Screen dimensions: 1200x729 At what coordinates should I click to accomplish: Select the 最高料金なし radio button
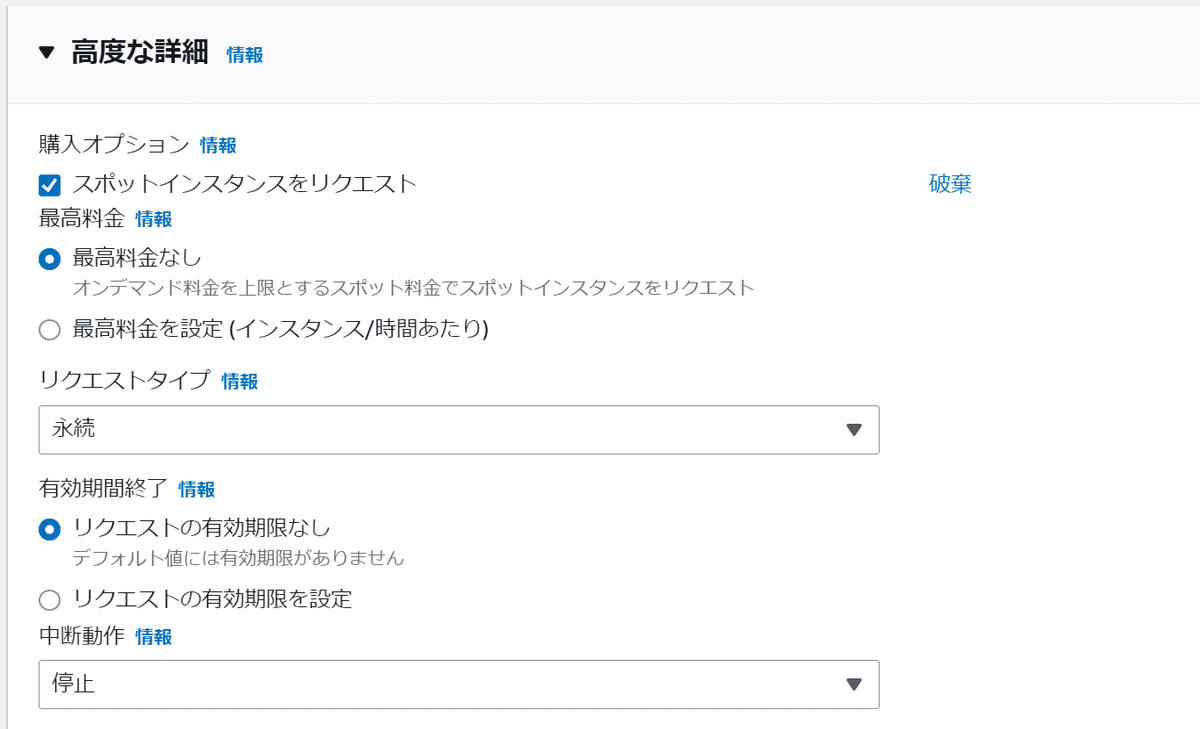[50, 259]
